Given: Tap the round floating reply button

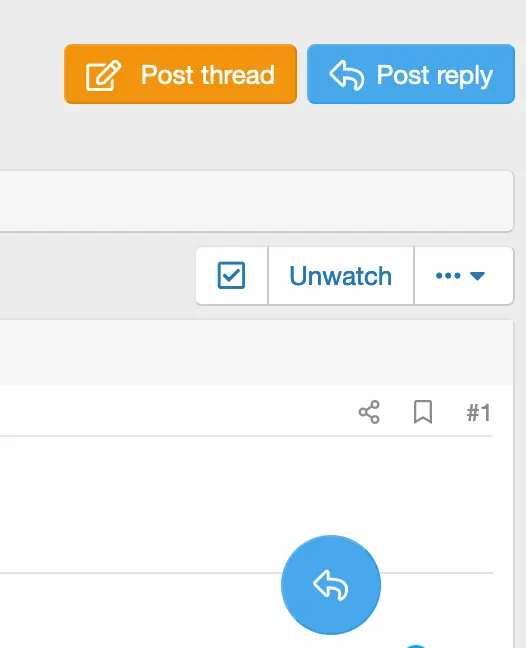Looking at the screenshot, I should click(x=331, y=585).
